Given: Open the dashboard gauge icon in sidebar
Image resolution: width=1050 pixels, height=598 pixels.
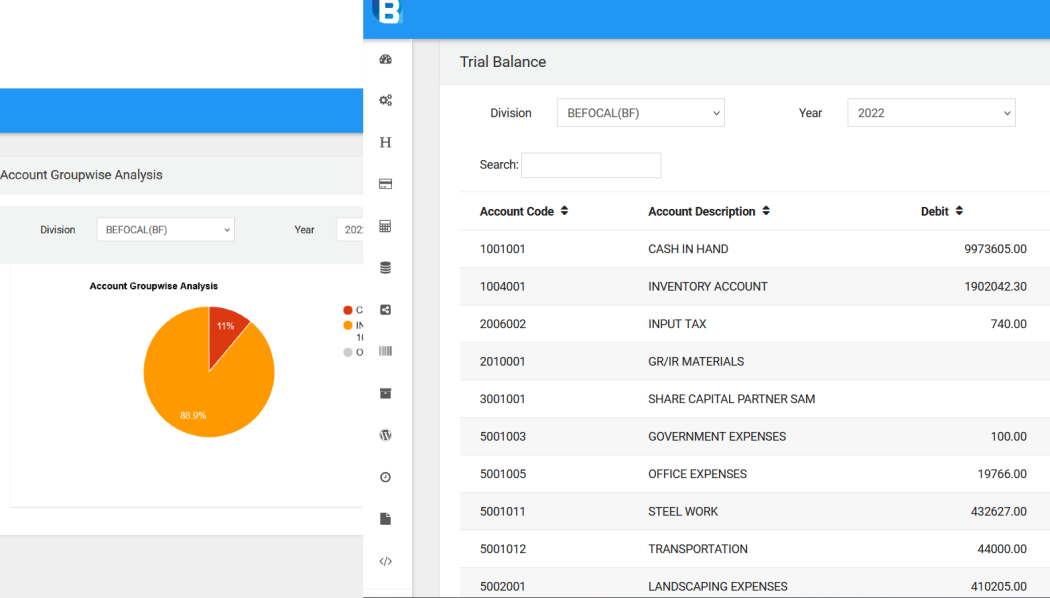Looking at the screenshot, I should tap(386, 60).
